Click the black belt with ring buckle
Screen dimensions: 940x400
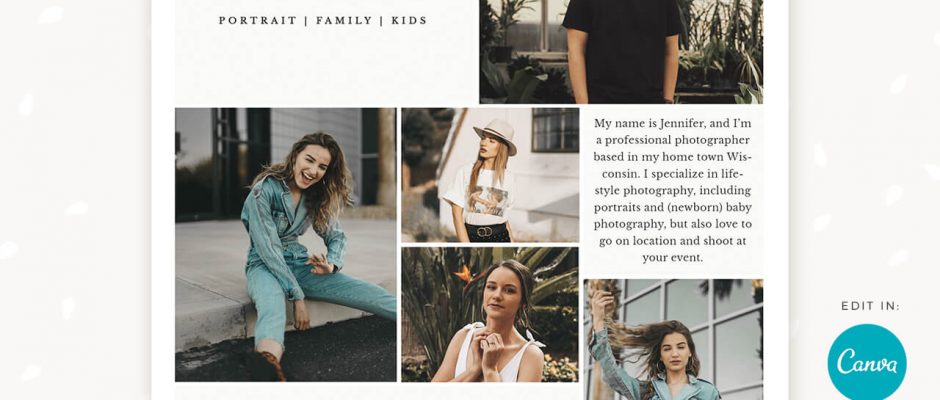tap(487, 231)
